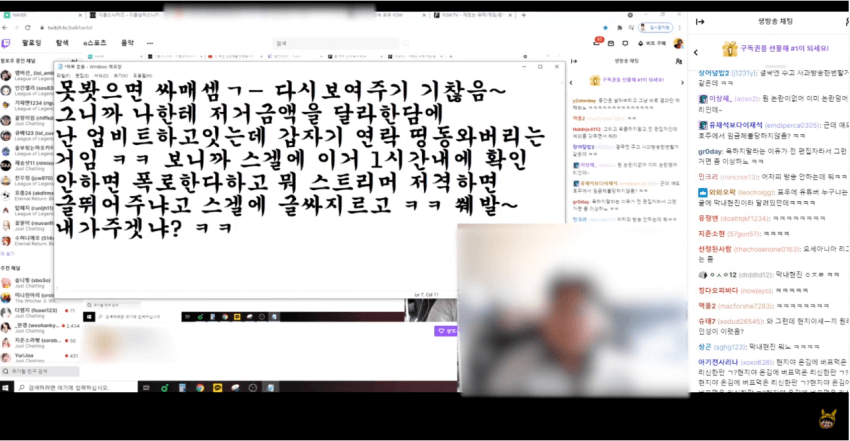850x441 pixels.
Task: Click the OBS circular icon on taskbar
Action: tap(253, 387)
